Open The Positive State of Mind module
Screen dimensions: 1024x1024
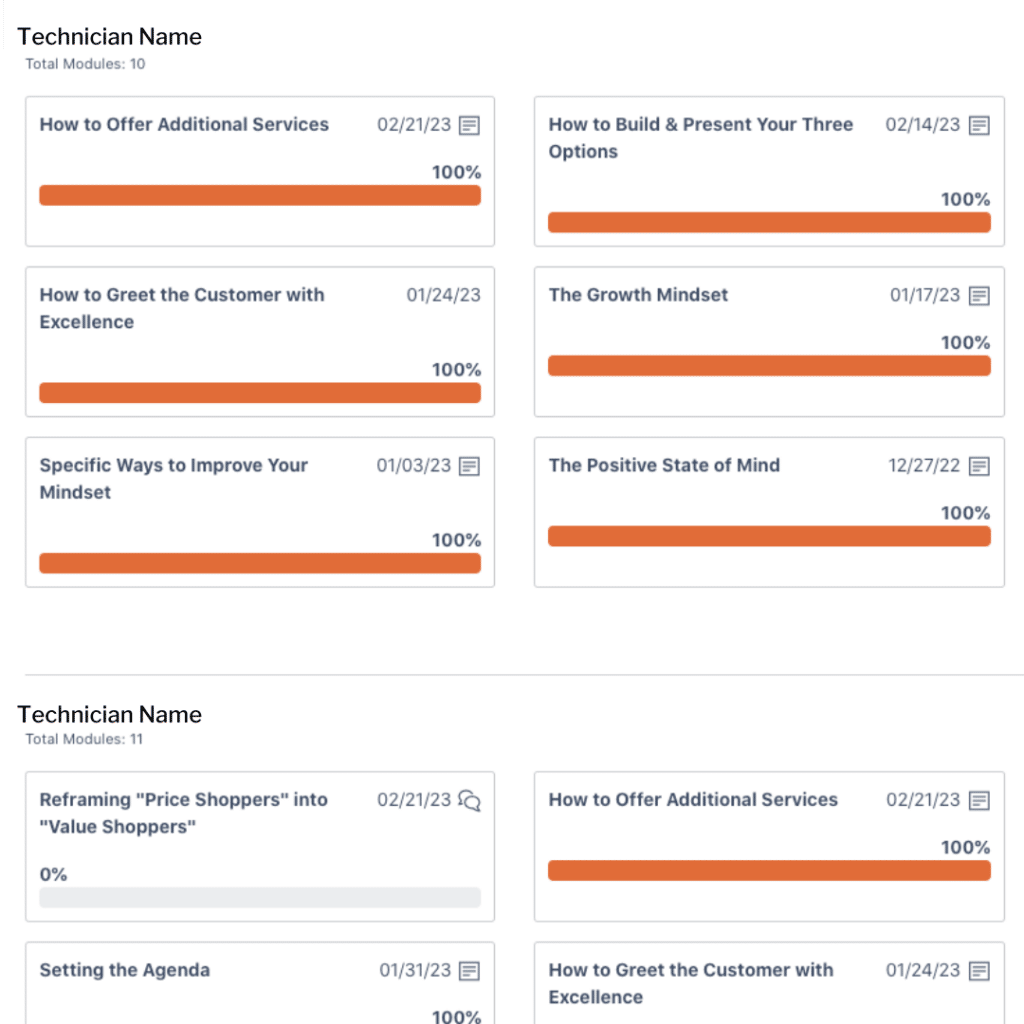point(664,465)
